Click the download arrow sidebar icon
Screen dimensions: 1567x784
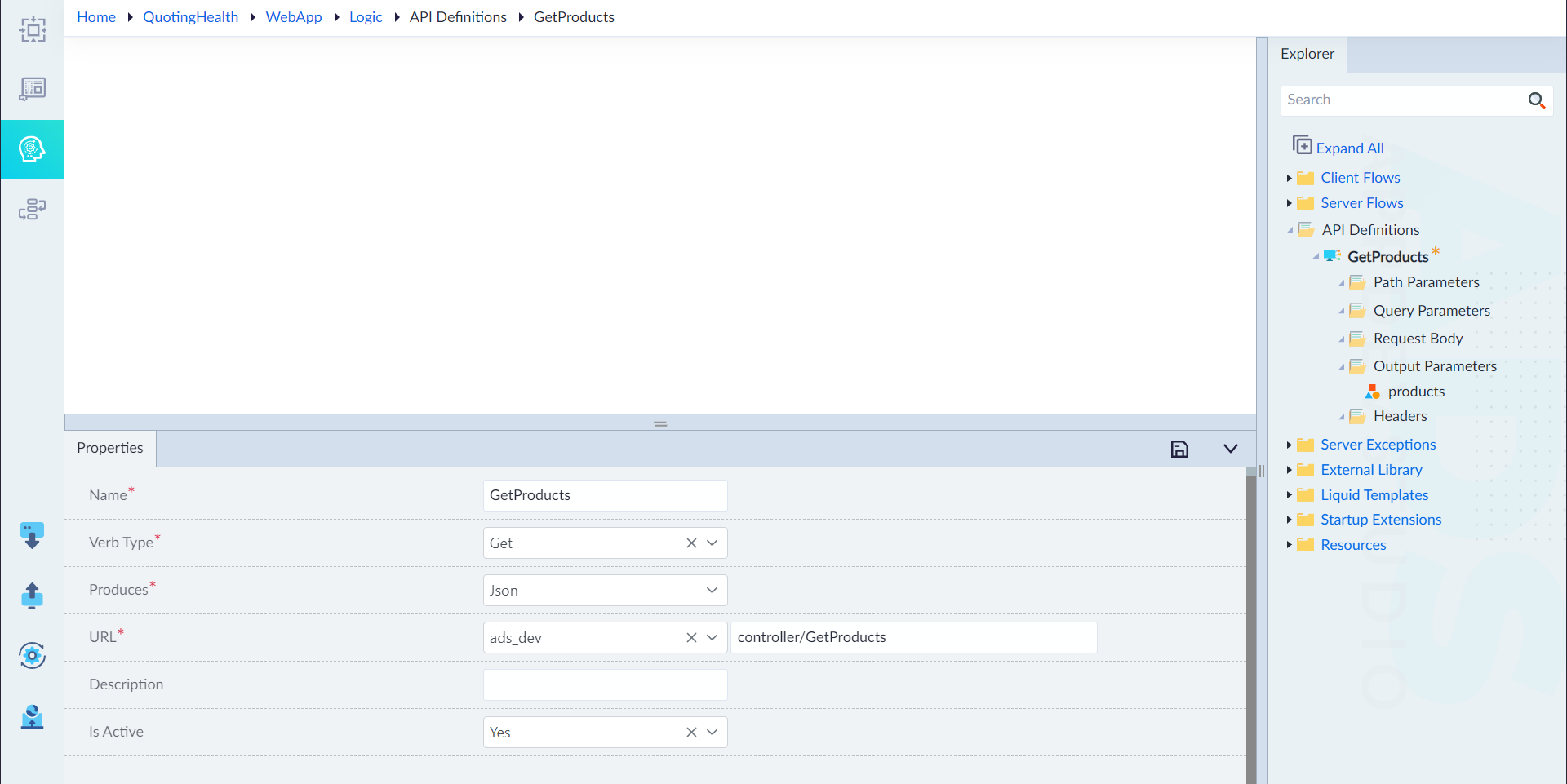coord(32,535)
